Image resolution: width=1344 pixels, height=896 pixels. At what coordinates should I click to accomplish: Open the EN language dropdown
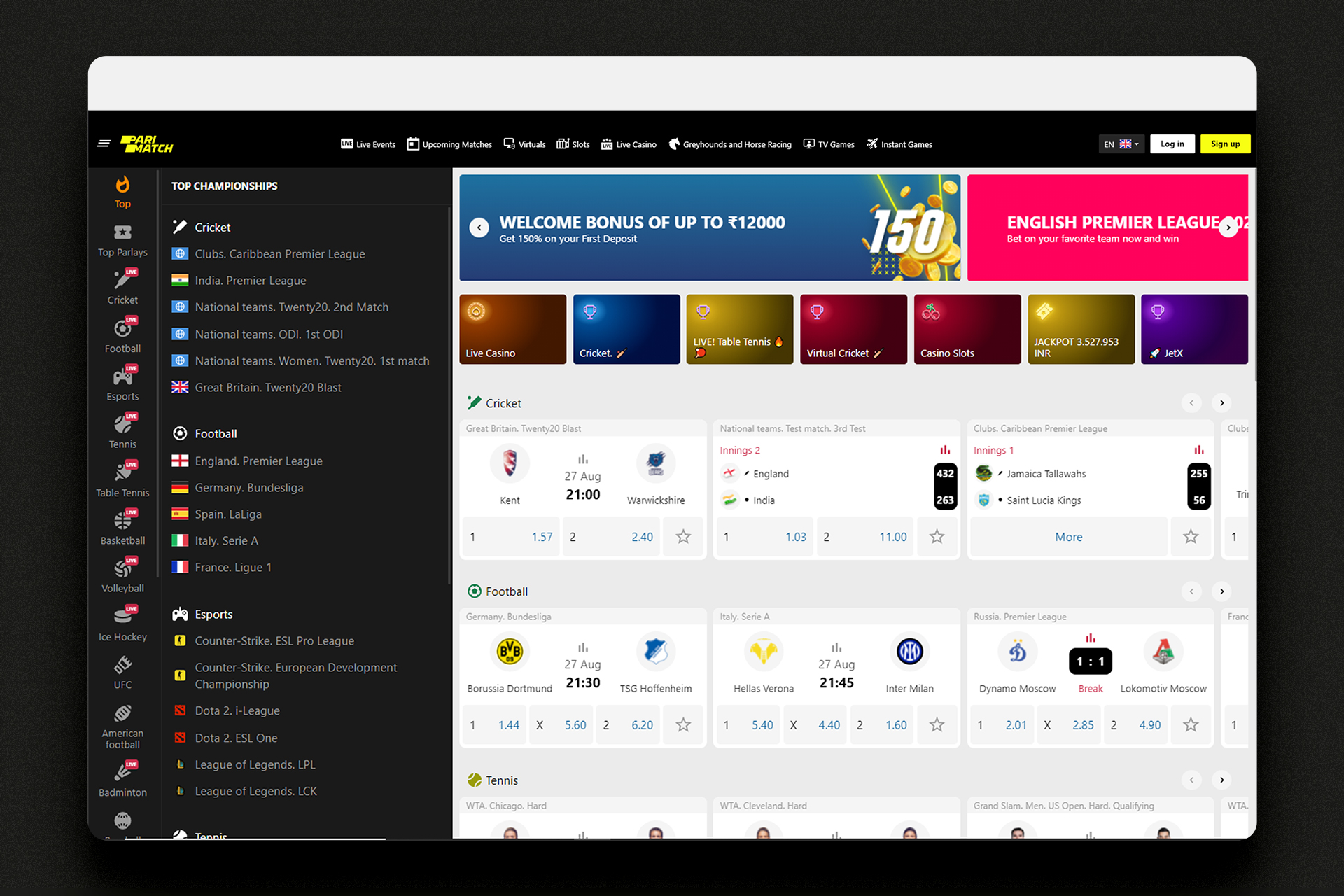(1121, 144)
